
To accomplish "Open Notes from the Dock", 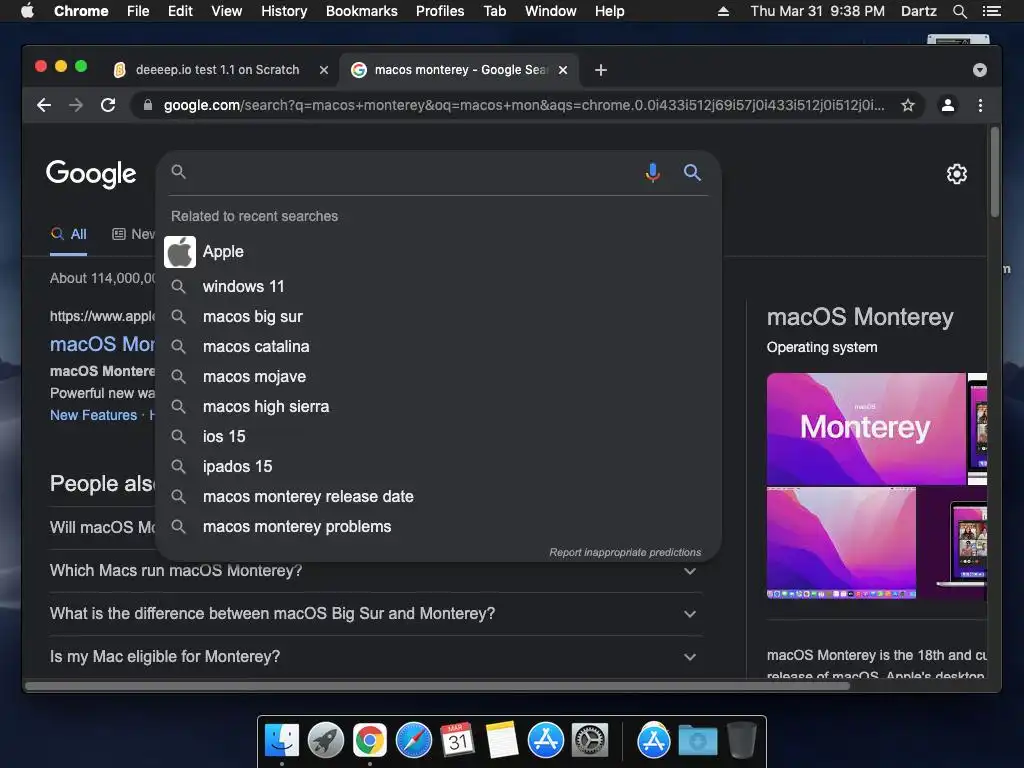I will tap(502, 740).
